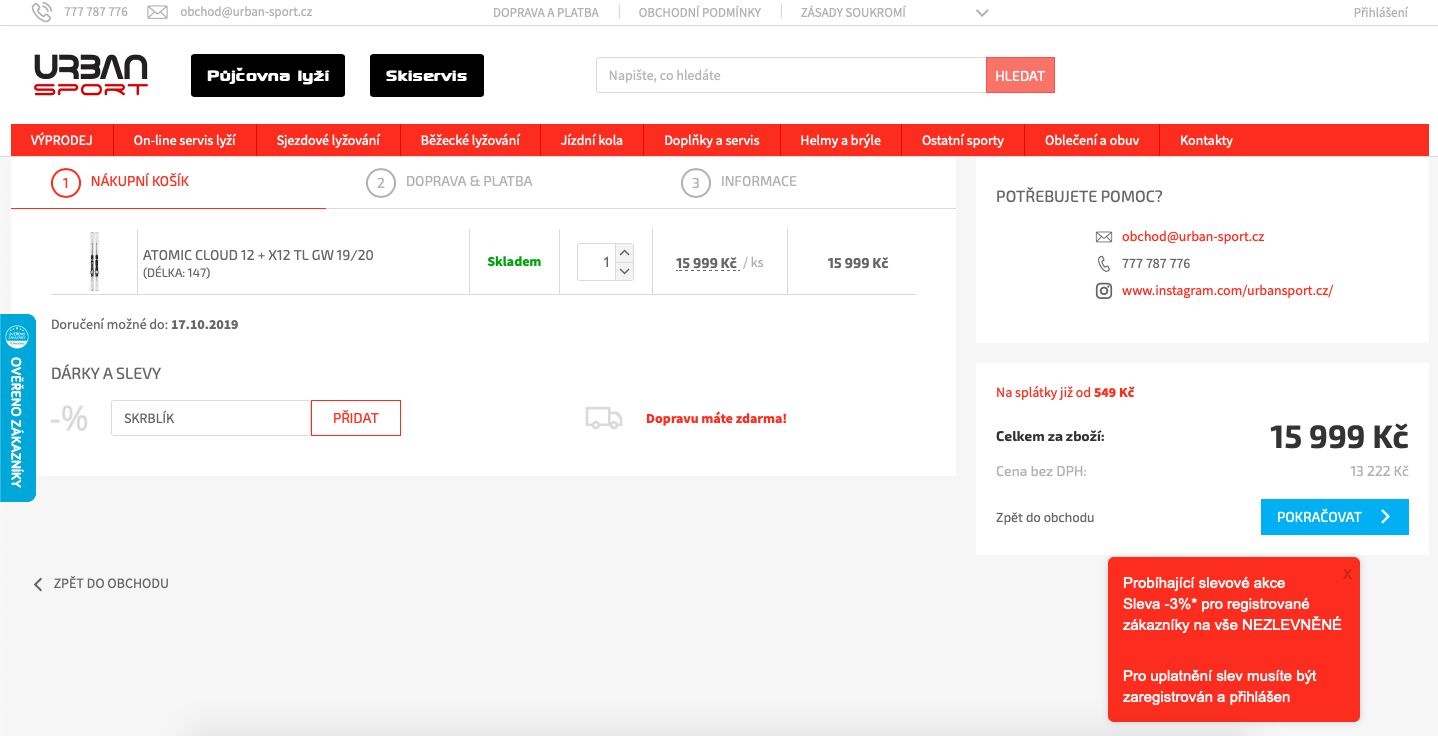The image size is (1438, 736).
Task: Click the delivery truck icon
Action: [x=604, y=418]
